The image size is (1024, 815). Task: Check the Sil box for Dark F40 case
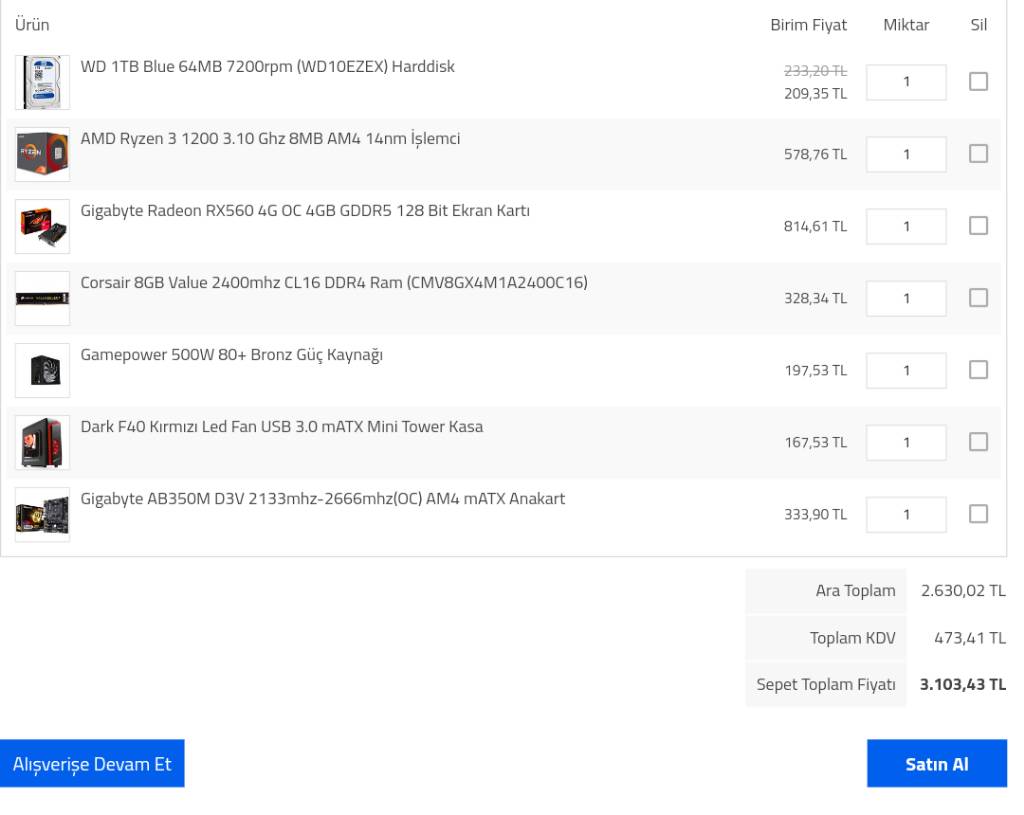coord(978,442)
